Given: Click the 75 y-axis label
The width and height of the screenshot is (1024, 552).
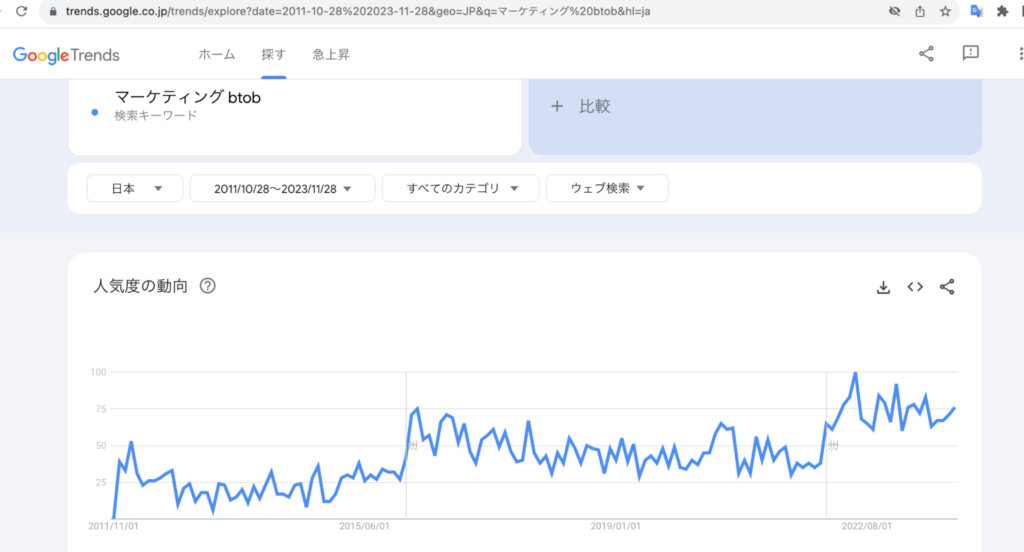Looking at the screenshot, I should [101, 409].
